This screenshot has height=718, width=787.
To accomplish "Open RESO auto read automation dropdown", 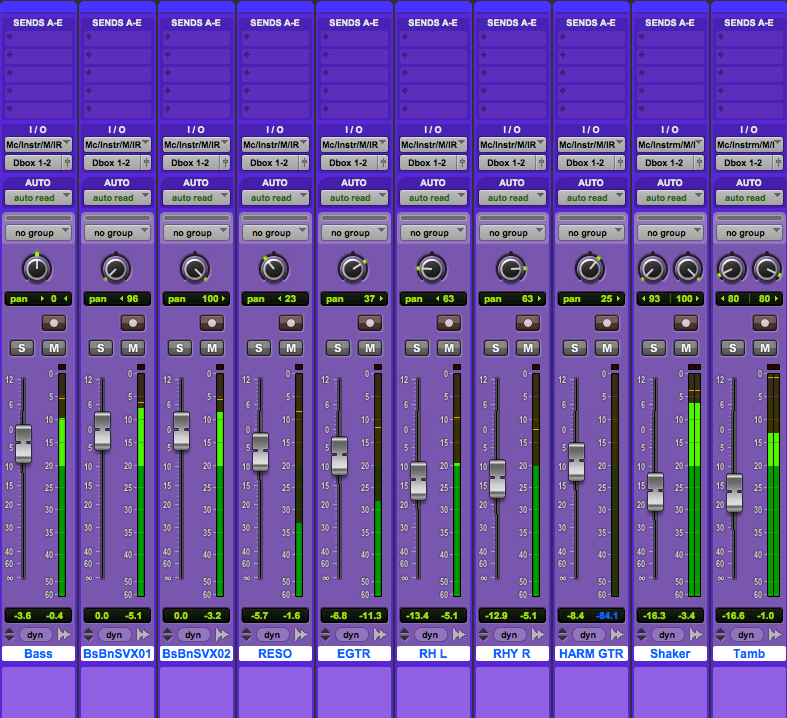I will (275, 198).
